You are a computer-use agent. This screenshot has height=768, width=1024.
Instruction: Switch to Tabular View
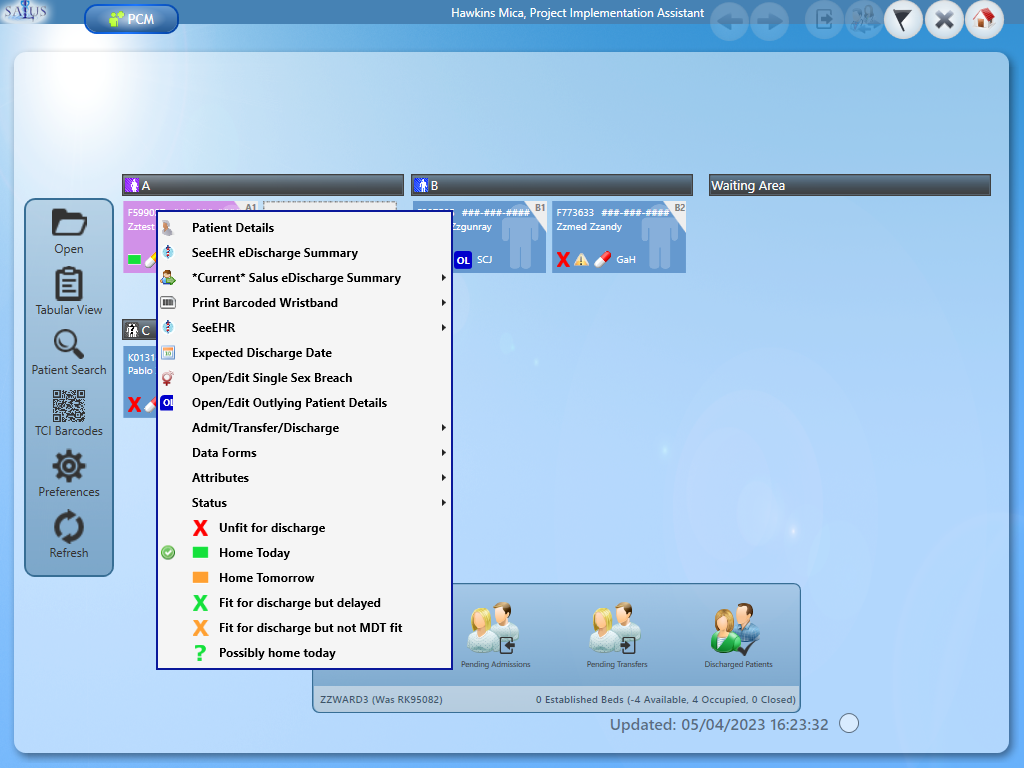69,291
